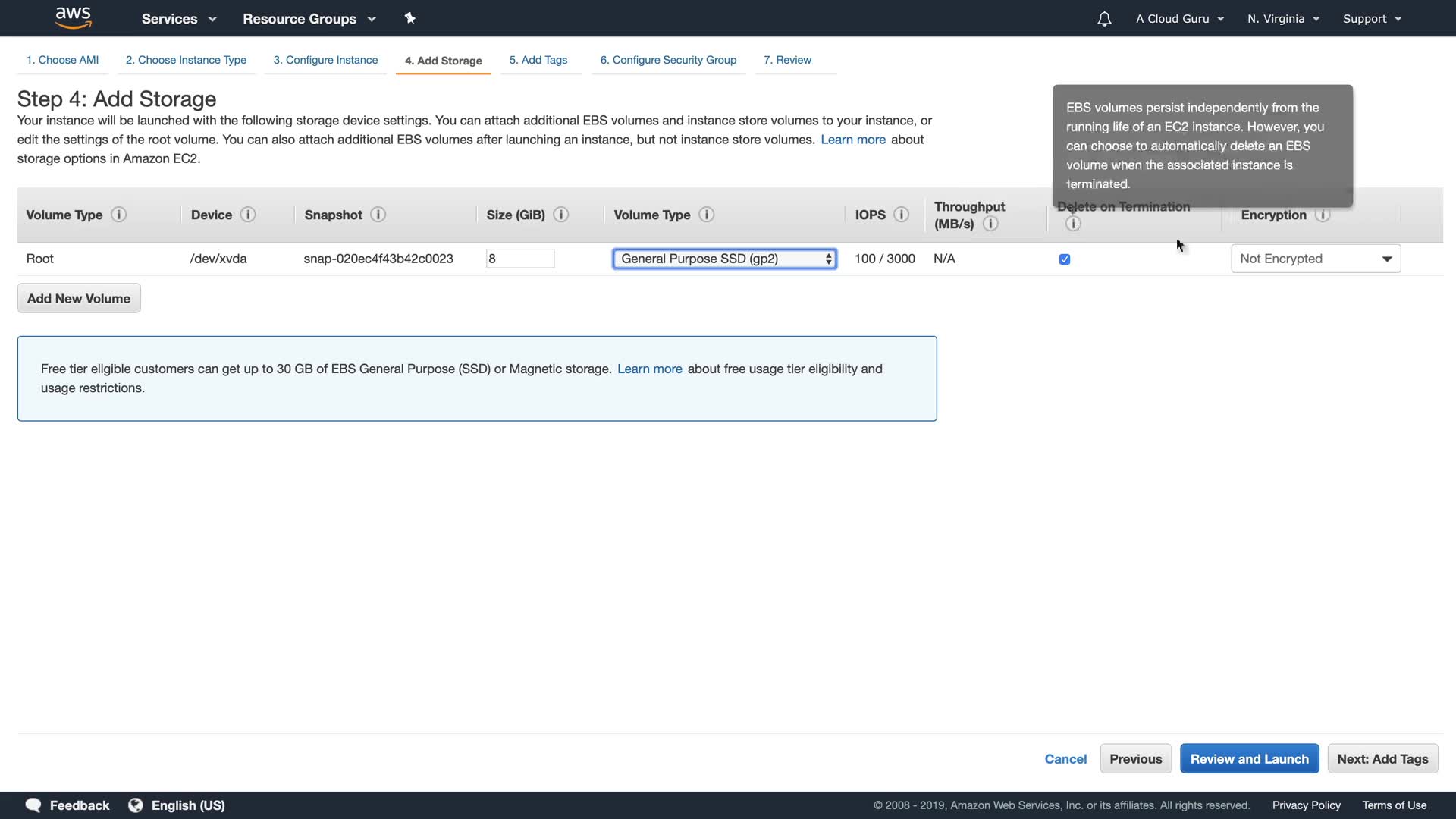
Task: Click the pin shortcut icon in navbar
Action: (x=409, y=18)
